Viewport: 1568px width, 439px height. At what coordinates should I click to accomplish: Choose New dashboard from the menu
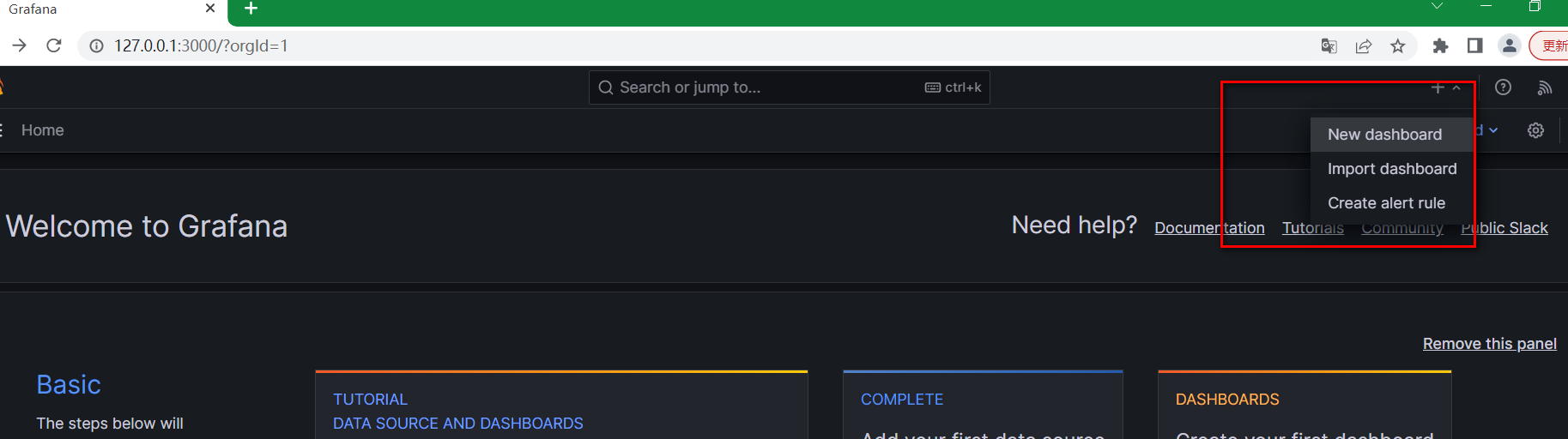click(x=1391, y=135)
